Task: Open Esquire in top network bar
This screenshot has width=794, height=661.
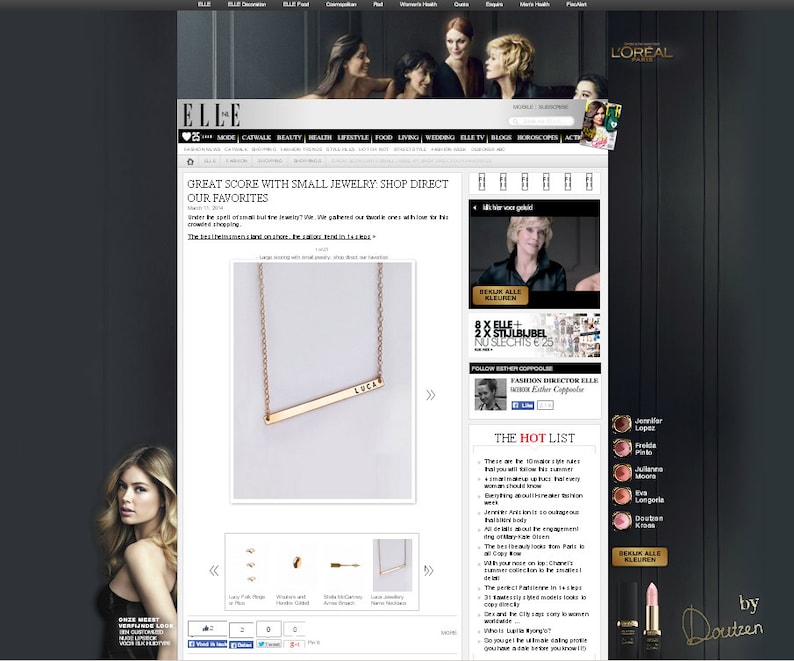Action: [494, 5]
